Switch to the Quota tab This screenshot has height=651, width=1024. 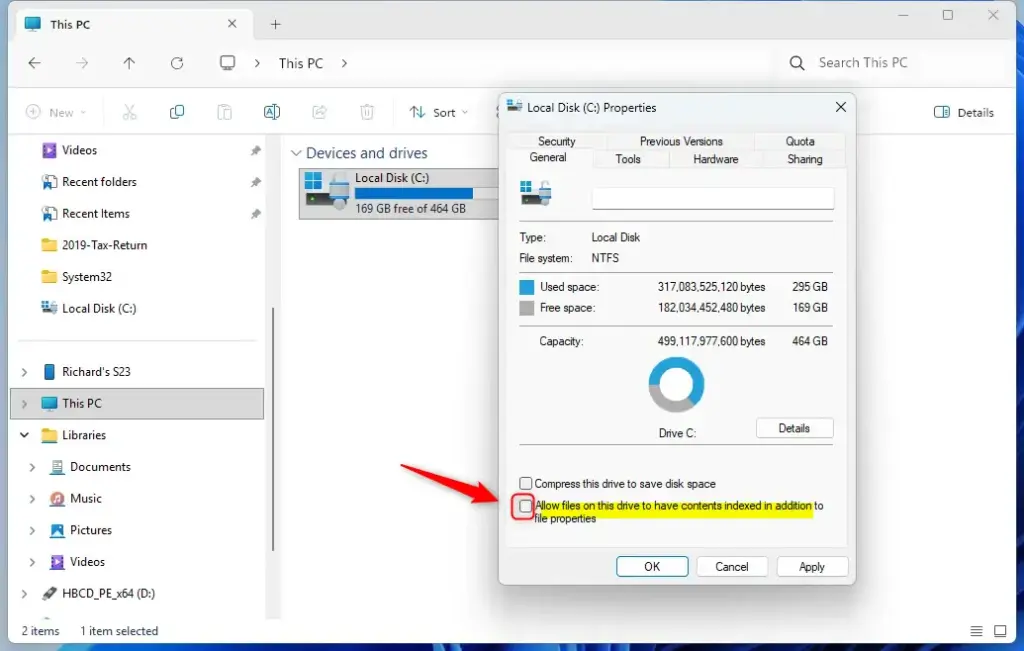(800, 141)
